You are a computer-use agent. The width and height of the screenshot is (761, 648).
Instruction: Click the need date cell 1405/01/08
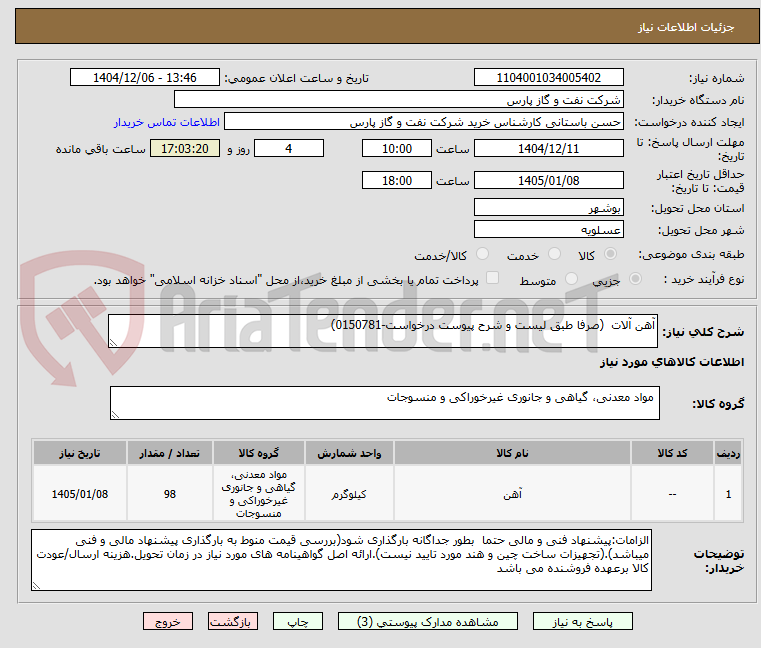(80, 494)
